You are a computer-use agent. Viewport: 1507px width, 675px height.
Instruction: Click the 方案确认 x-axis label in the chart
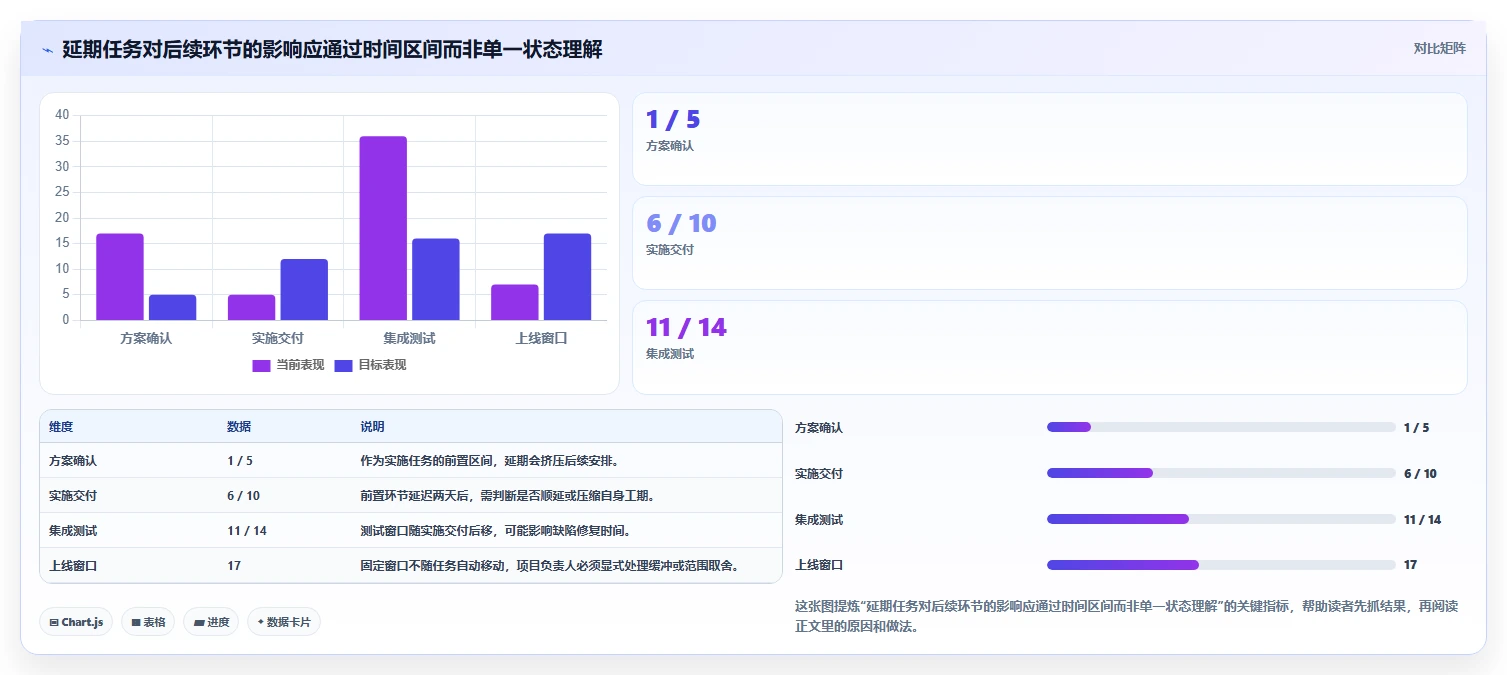click(146, 338)
